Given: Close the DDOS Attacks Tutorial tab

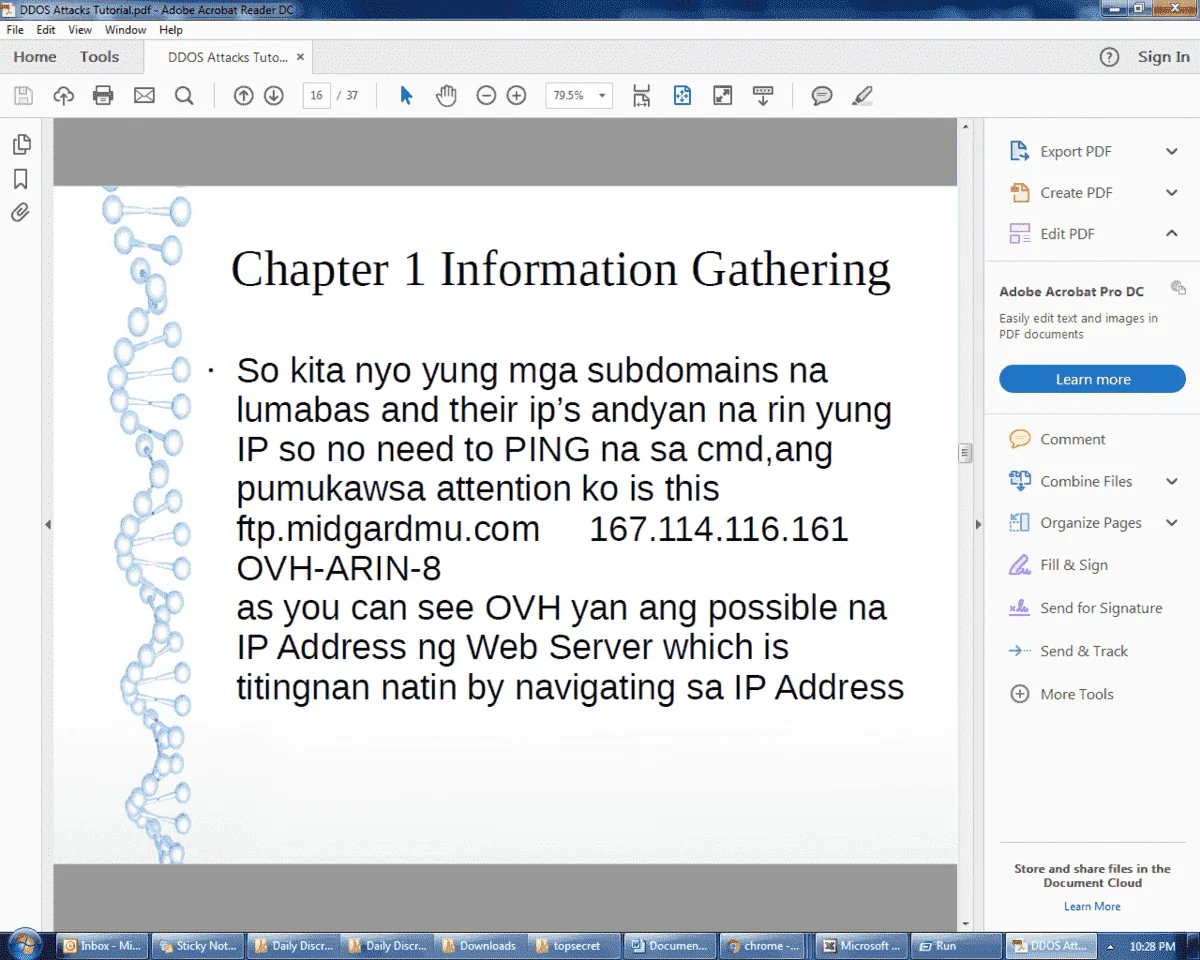Looking at the screenshot, I should [x=300, y=57].
